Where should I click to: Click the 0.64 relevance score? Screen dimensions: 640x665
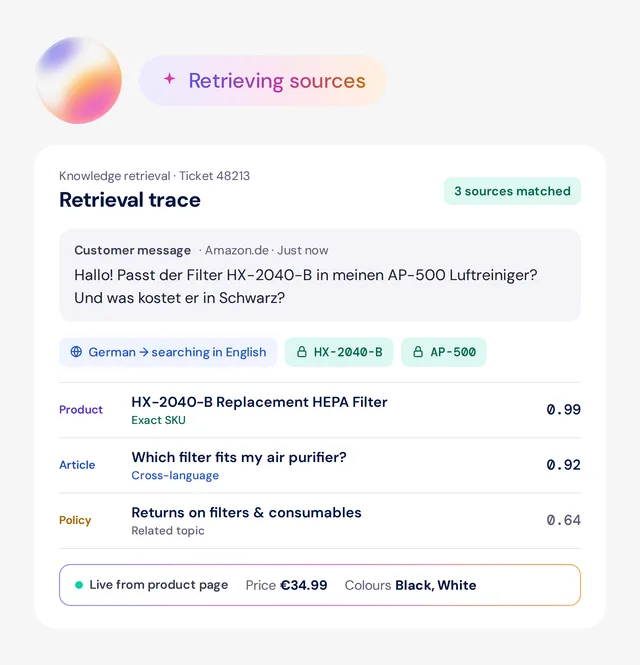(x=564, y=520)
